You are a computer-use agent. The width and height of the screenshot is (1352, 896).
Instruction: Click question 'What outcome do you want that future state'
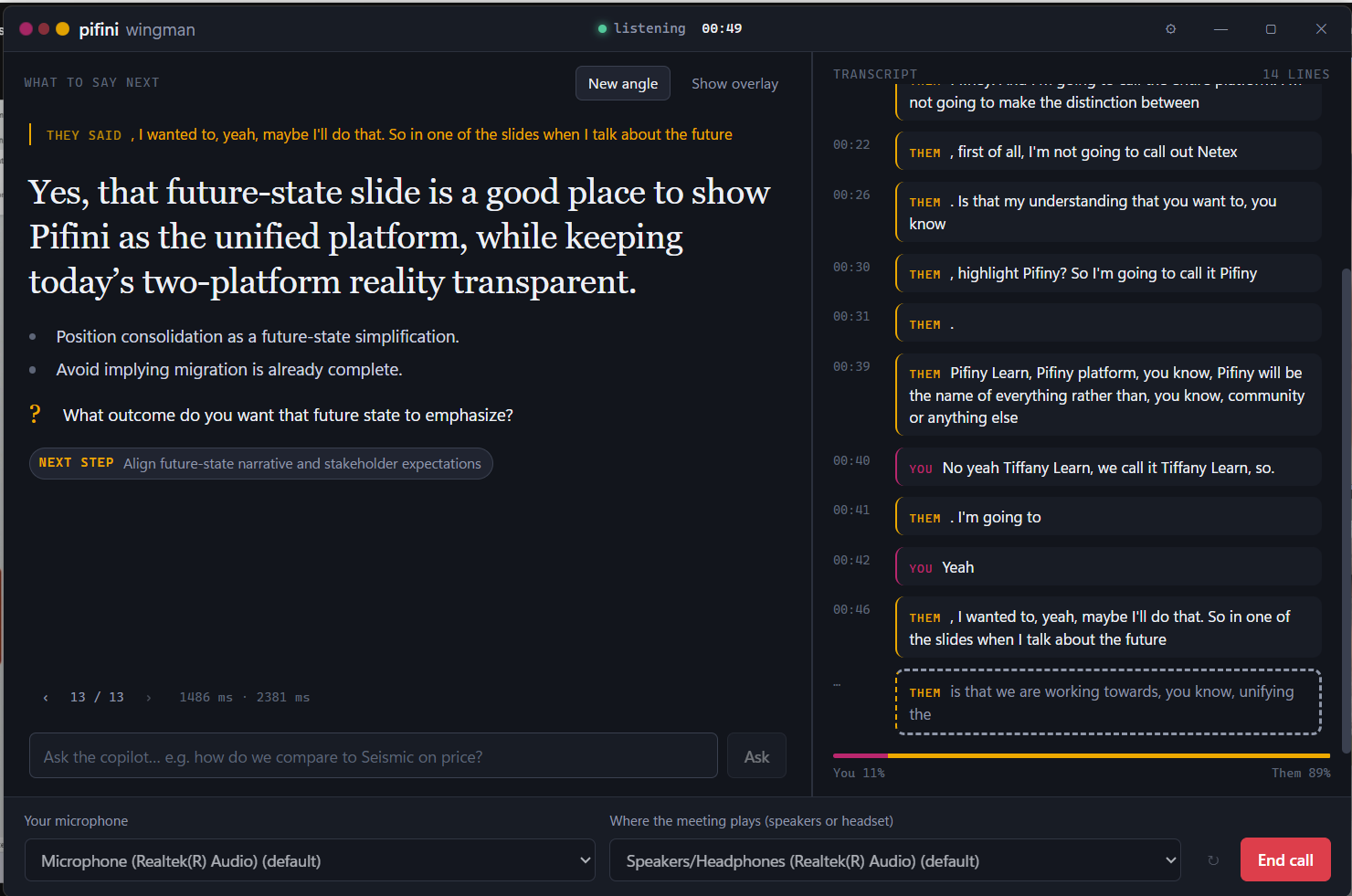[288, 415]
